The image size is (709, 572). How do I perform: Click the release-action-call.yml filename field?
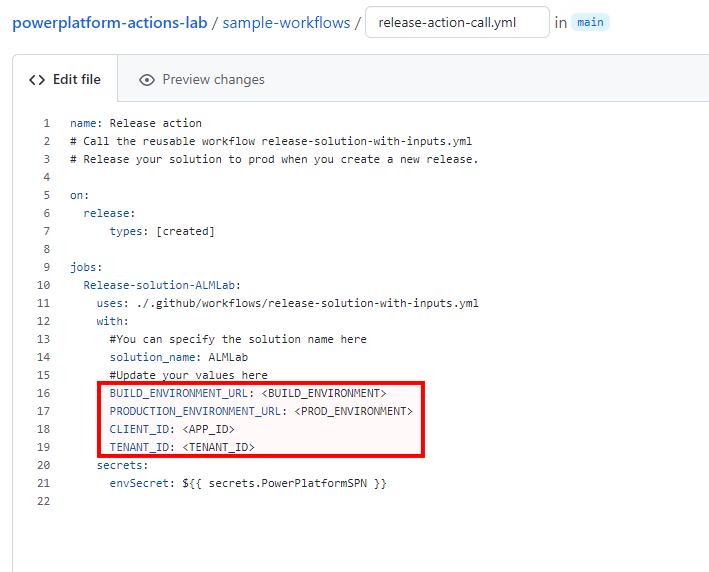point(456,22)
